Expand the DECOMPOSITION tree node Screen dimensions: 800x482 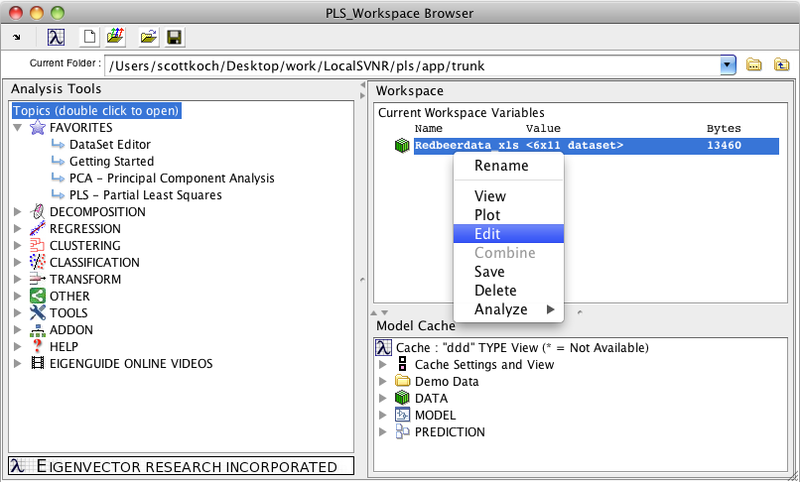click(x=18, y=212)
